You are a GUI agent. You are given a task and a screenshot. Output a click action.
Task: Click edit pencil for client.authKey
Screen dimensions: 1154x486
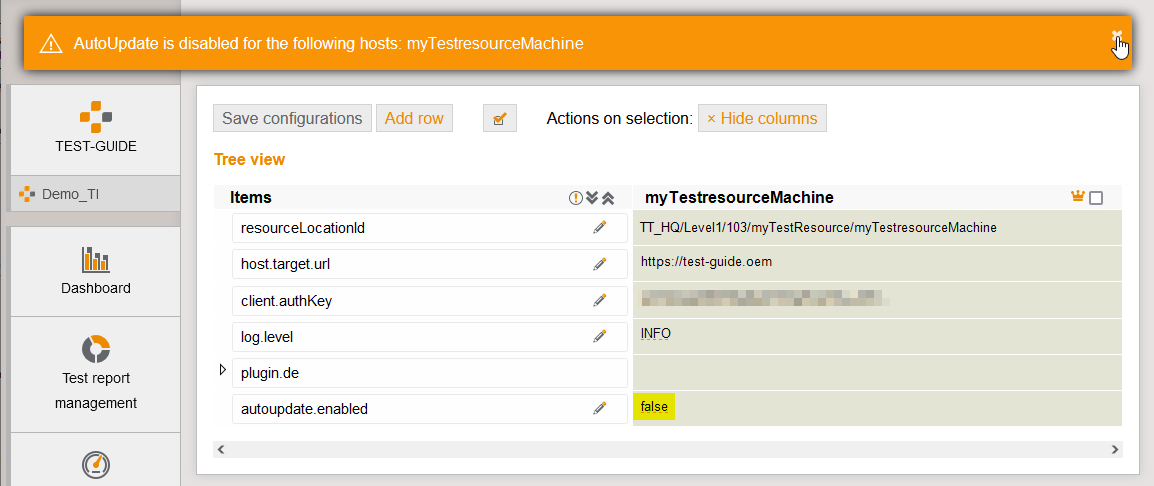click(599, 300)
